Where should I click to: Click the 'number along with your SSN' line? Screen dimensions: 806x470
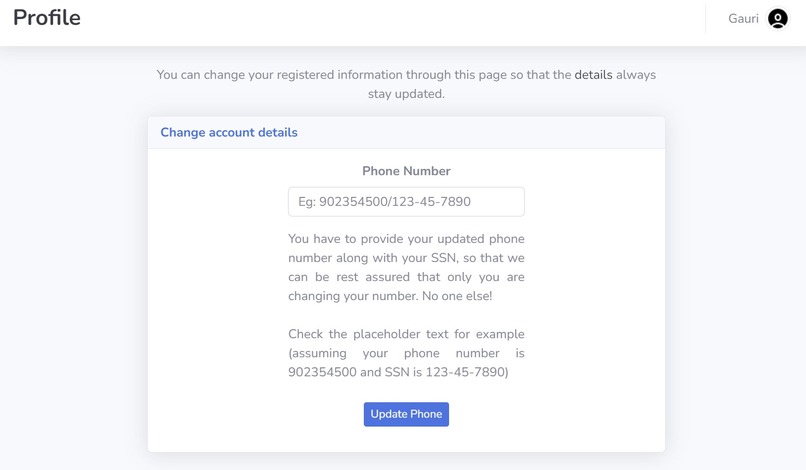[406, 258]
